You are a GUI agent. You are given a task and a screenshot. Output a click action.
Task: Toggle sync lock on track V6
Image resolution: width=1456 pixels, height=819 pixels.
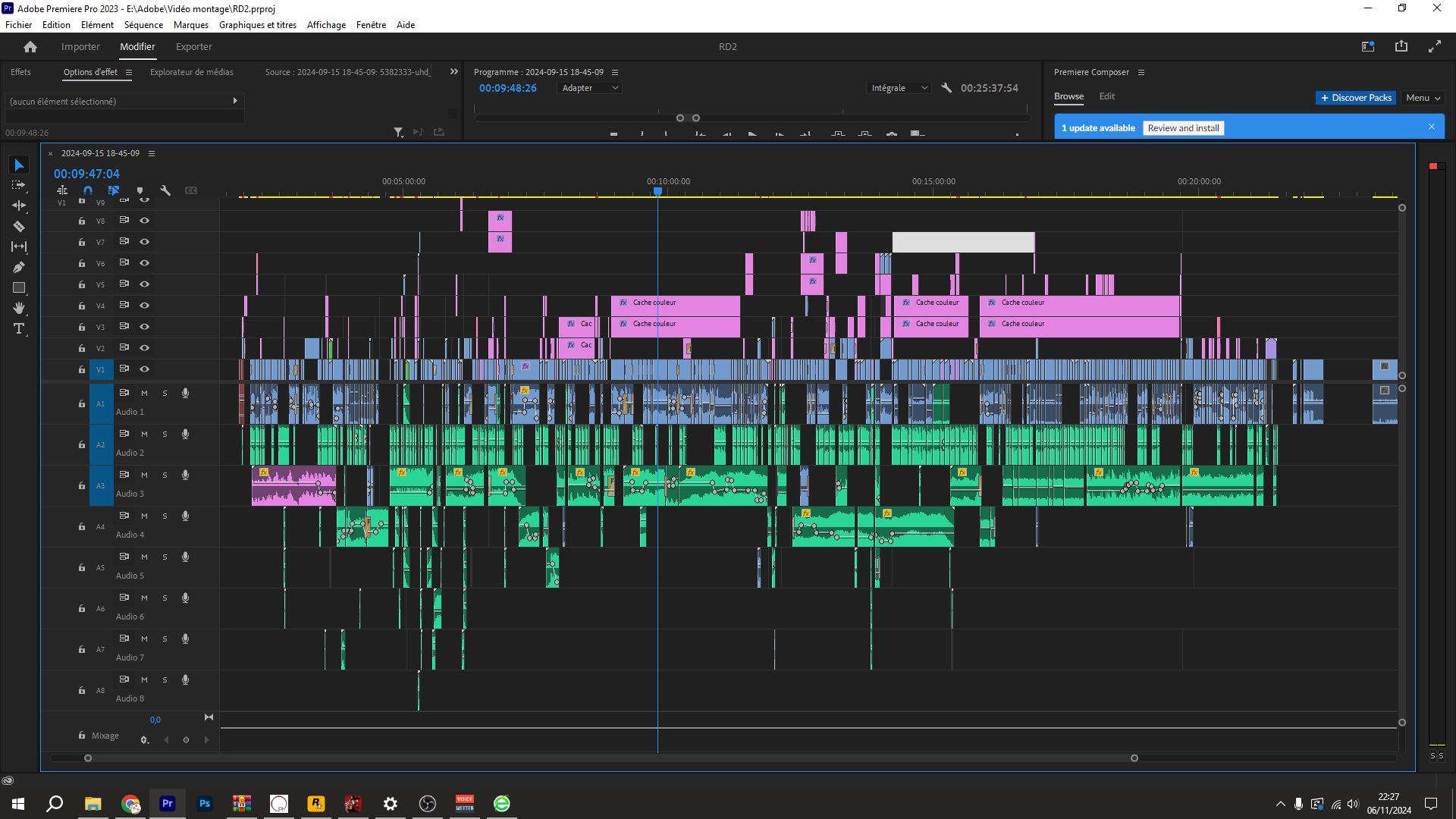tap(124, 262)
